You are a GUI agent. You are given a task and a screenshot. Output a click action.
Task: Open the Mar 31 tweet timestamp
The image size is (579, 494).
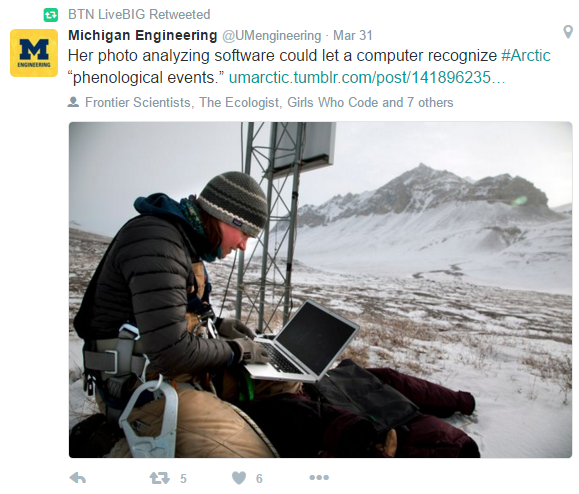(353, 35)
